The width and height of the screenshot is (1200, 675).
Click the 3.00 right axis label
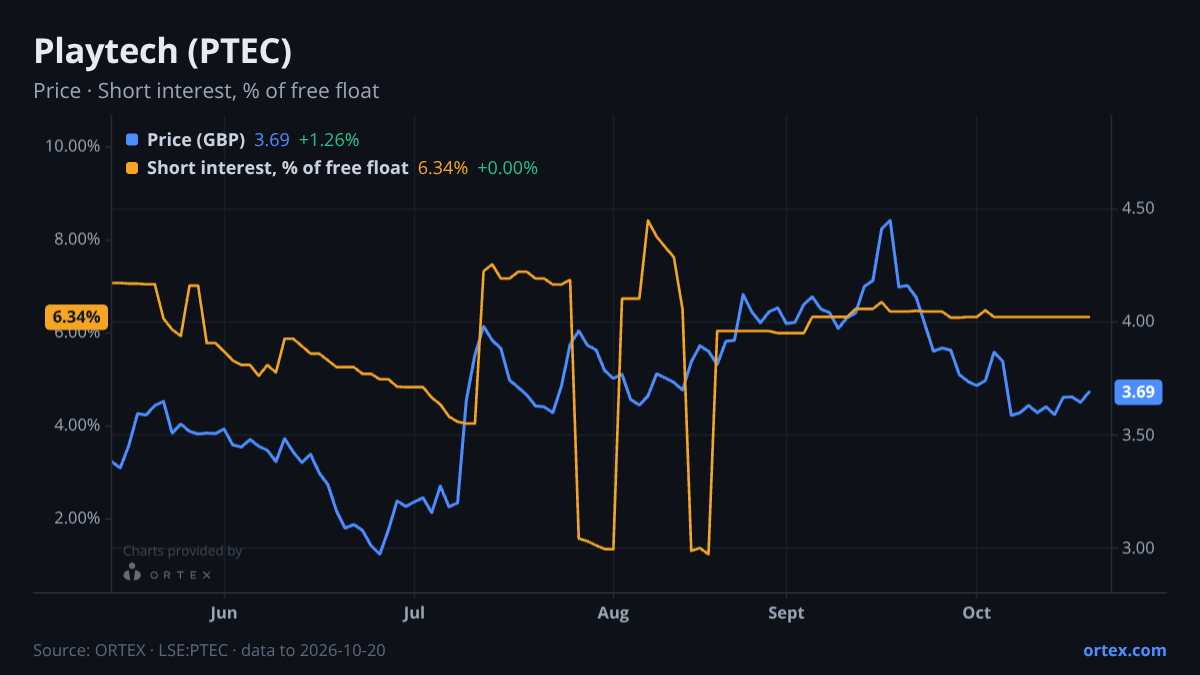[1139, 548]
